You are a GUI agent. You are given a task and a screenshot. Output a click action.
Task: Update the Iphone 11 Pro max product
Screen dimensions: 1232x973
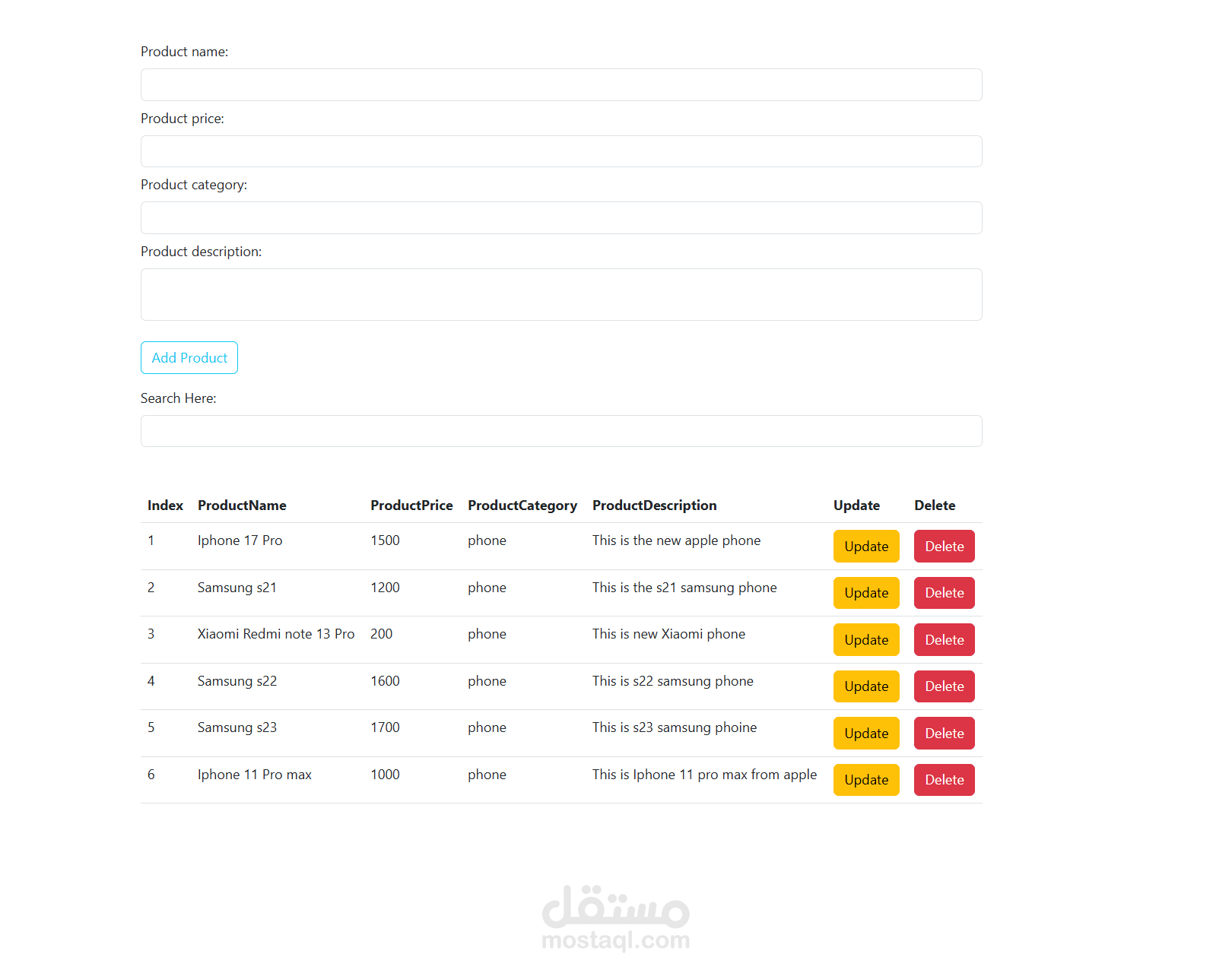[x=866, y=780]
